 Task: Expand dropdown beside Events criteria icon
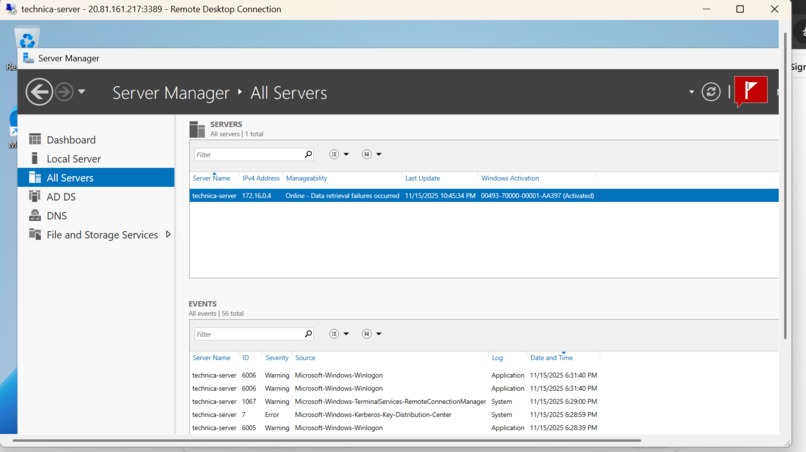tap(346, 334)
